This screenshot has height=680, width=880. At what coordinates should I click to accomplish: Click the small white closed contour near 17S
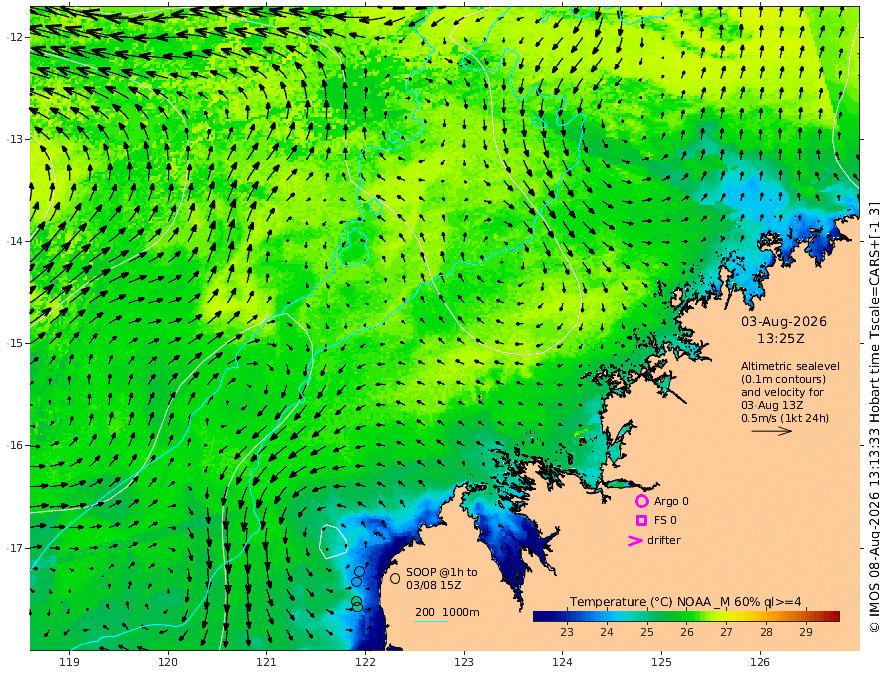pyautogui.click(x=333, y=541)
